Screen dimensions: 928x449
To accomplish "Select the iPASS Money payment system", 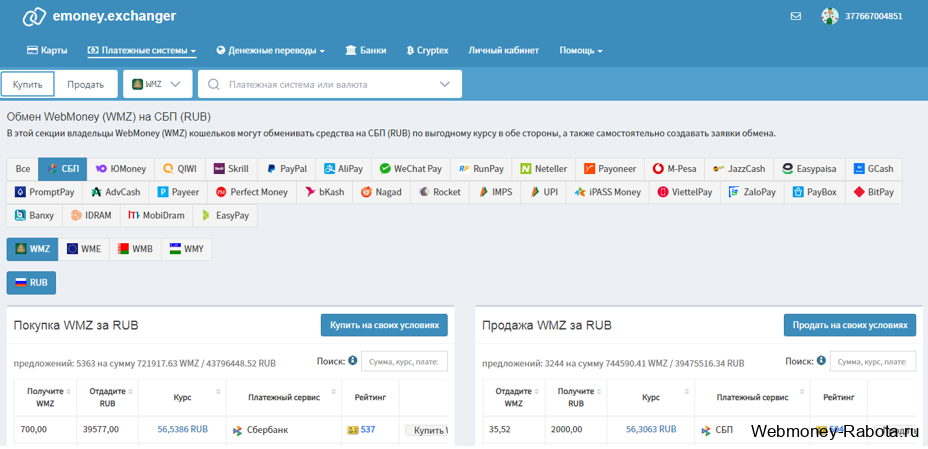I will 607,192.
